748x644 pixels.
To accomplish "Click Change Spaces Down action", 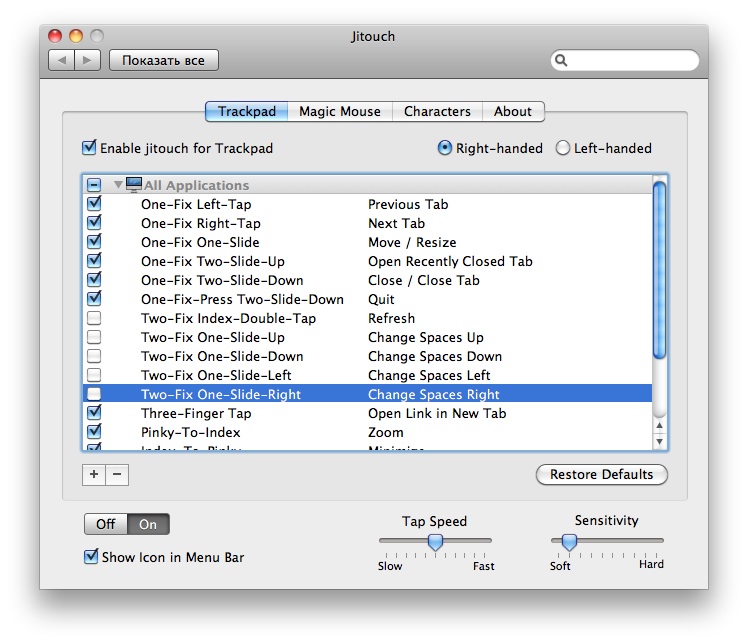I will [x=435, y=357].
